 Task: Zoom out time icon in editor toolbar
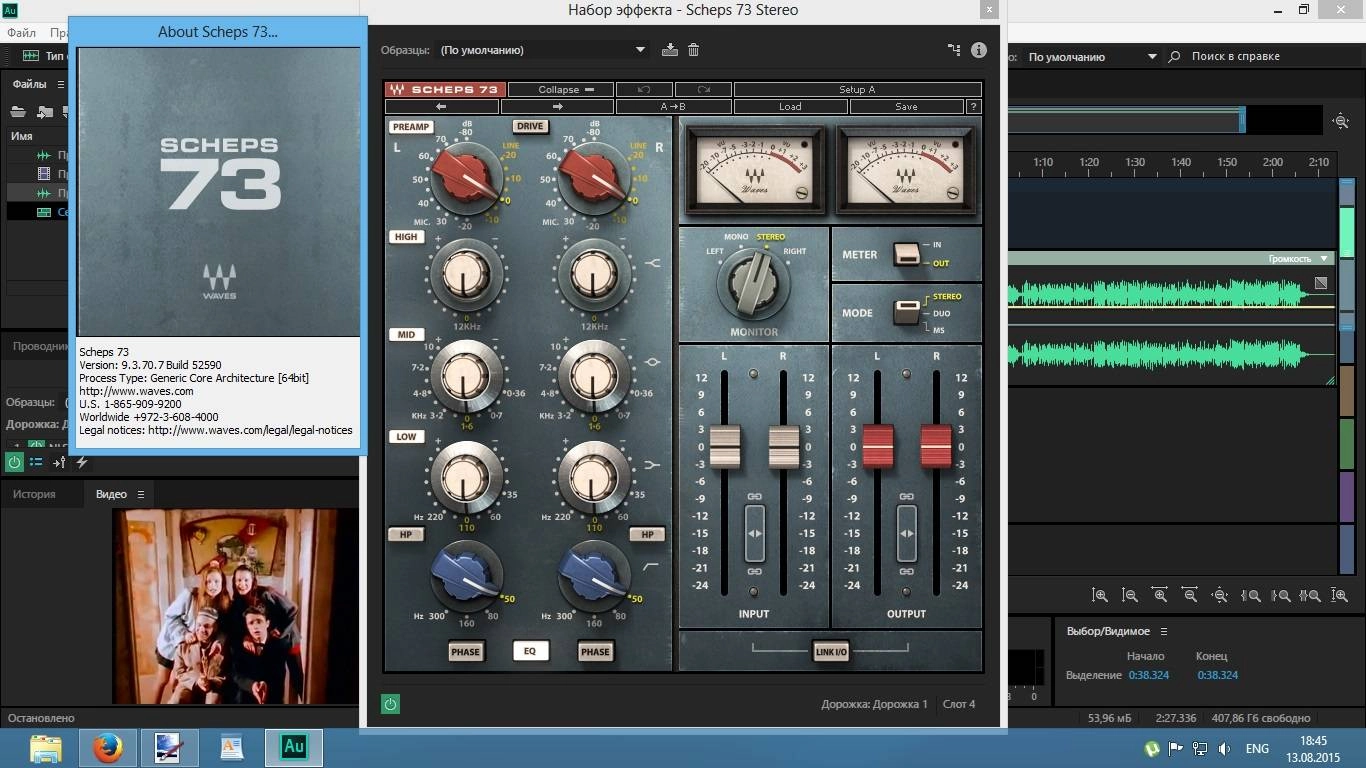(x=1190, y=595)
